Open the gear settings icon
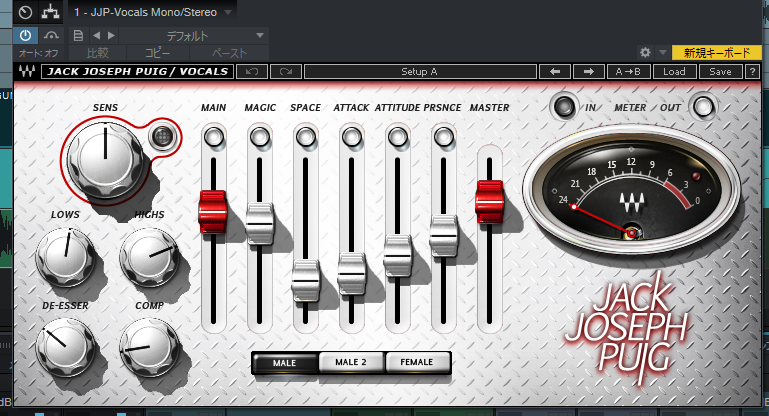This screenshot has height=416, width=769. 645,52
